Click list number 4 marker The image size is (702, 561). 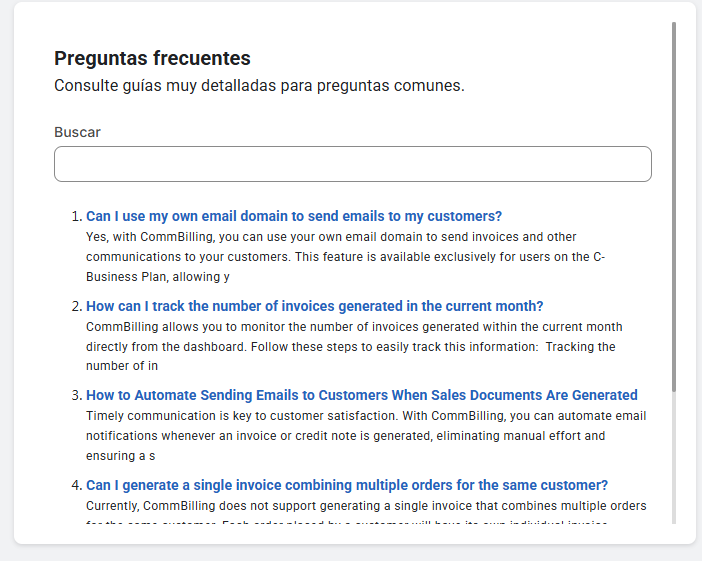[75, 485]
